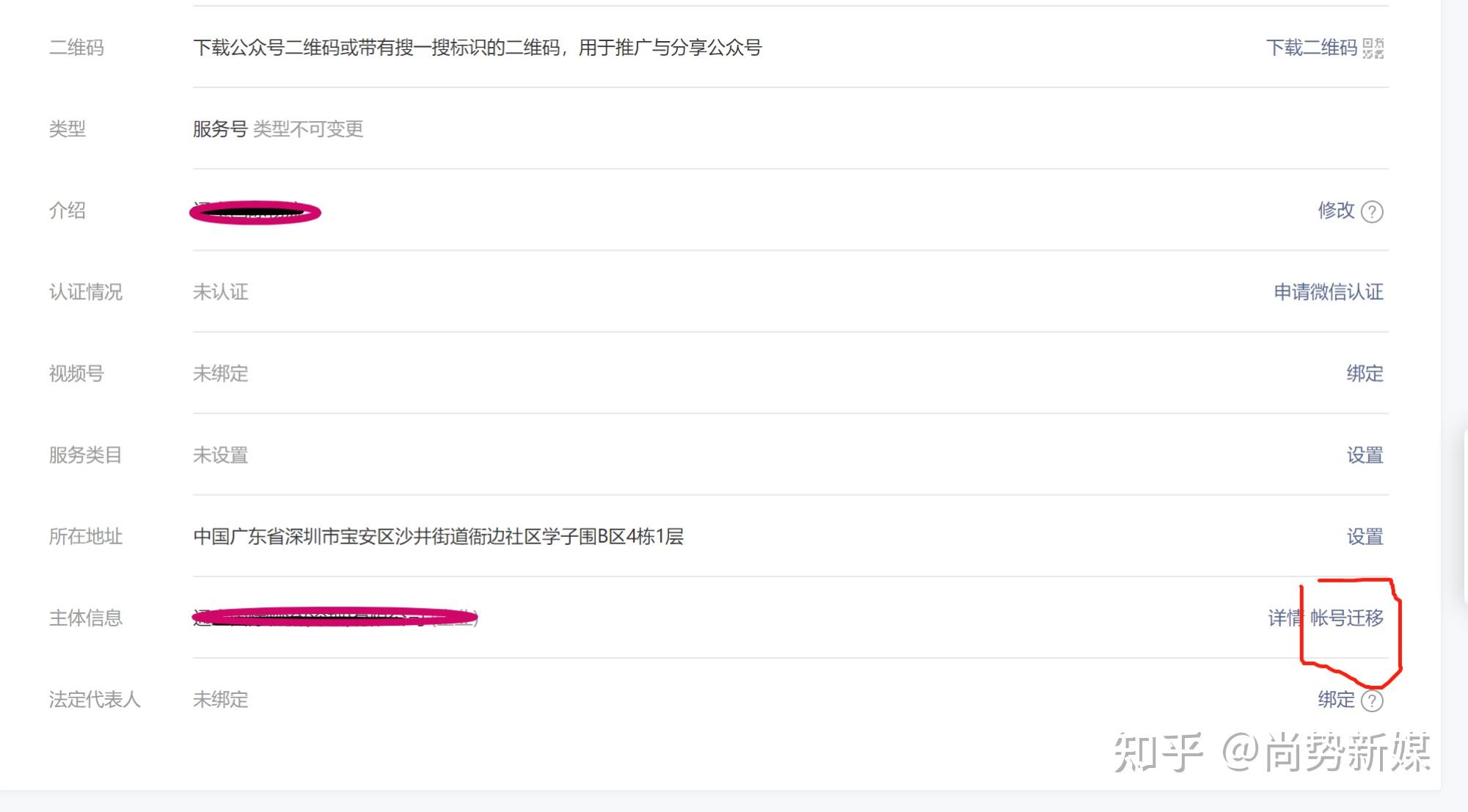Click 设置 in the 服务类目 row
Image resolution: width=1468 pixels, height=812 pixels.
click(x=1365, y=456)
